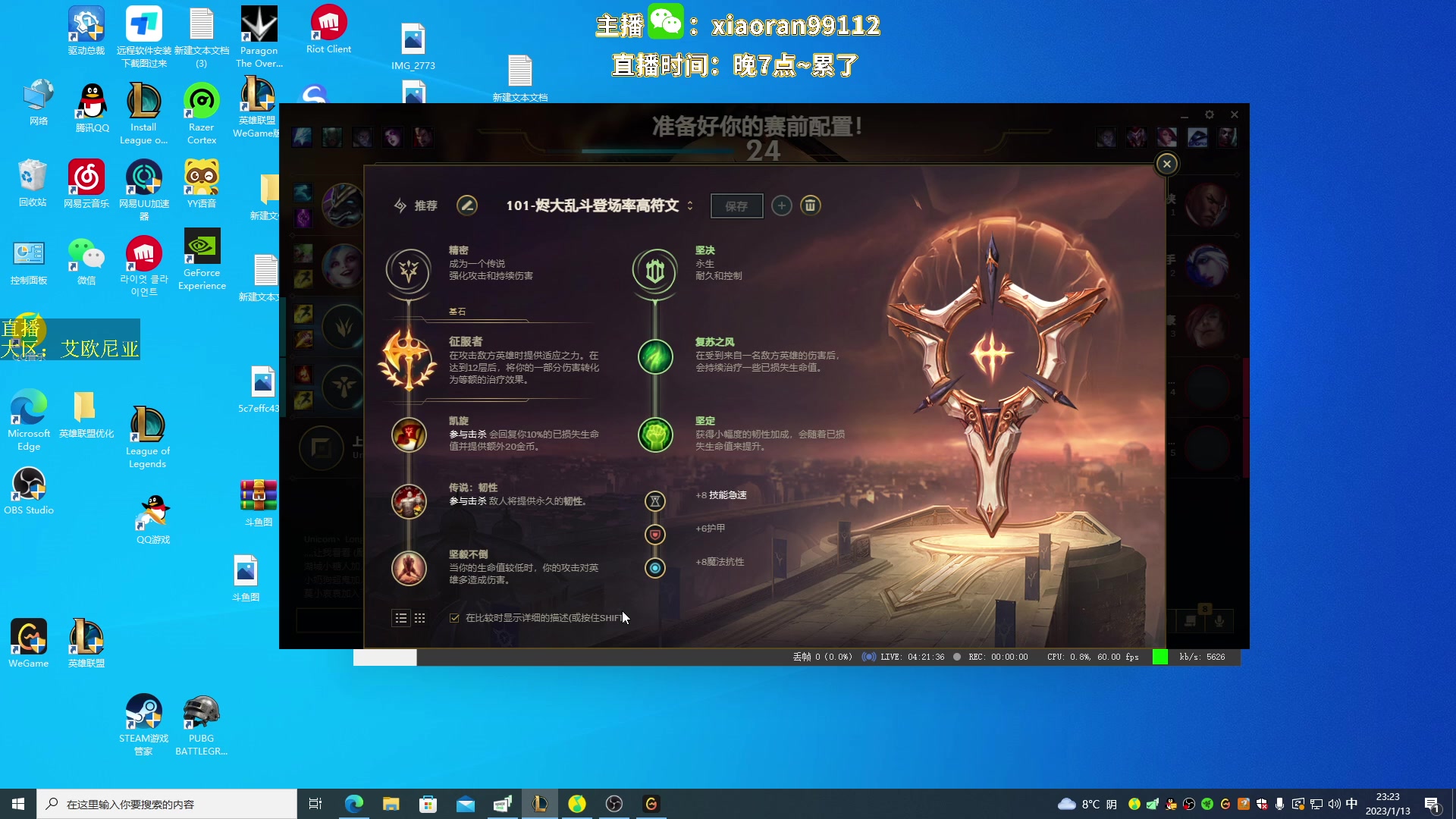This screenshot has width=1456, height=819.
Task: Open Microsoft Store from taskbar
Action: pyautogui.click(x=428, y=804)
